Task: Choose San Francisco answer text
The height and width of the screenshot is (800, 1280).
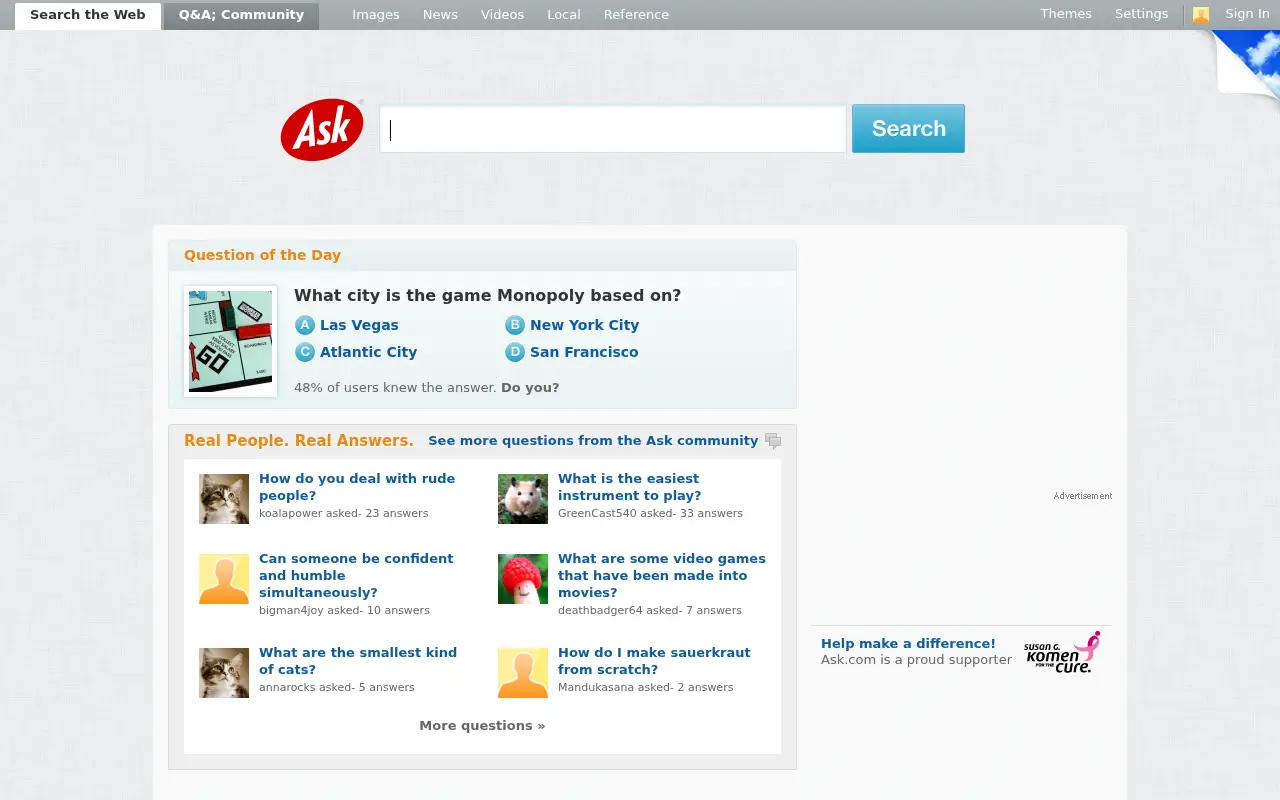Action: [x=584, y=352]
